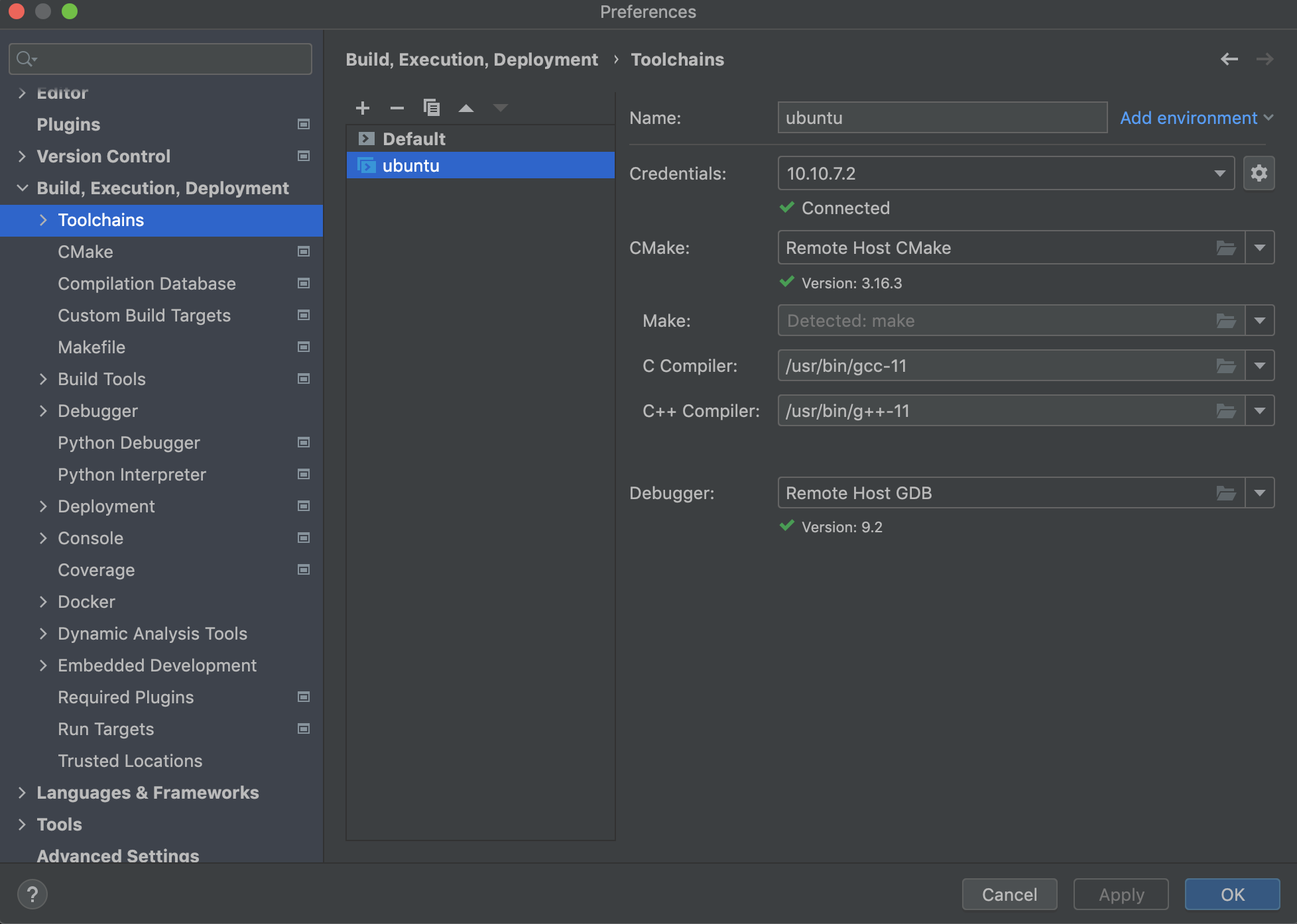Expand the Debugger settings tree node
Viewport: 1297px width, 924px height.
(43, 411)
